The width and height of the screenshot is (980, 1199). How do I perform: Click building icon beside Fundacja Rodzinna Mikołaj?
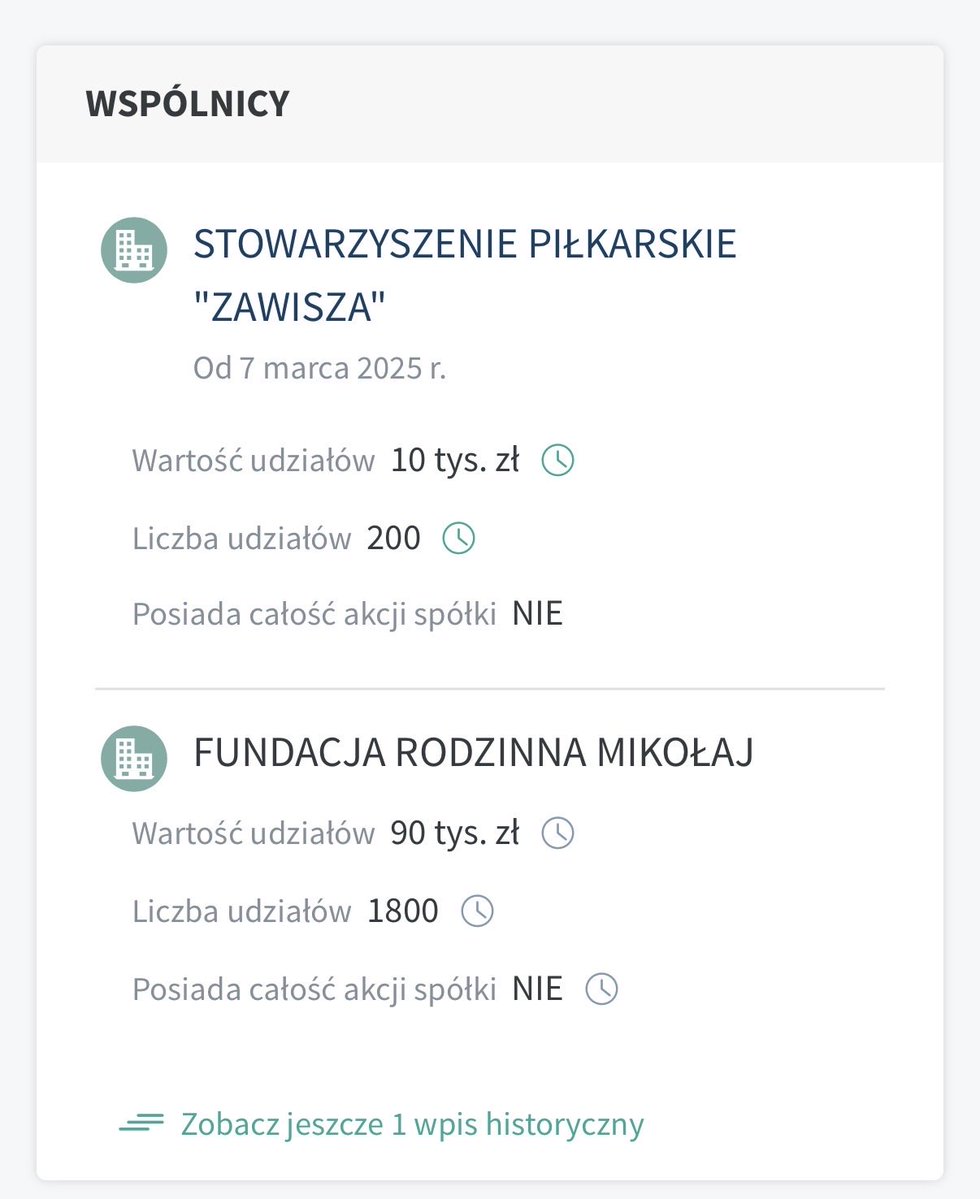(x=134, y=759)
